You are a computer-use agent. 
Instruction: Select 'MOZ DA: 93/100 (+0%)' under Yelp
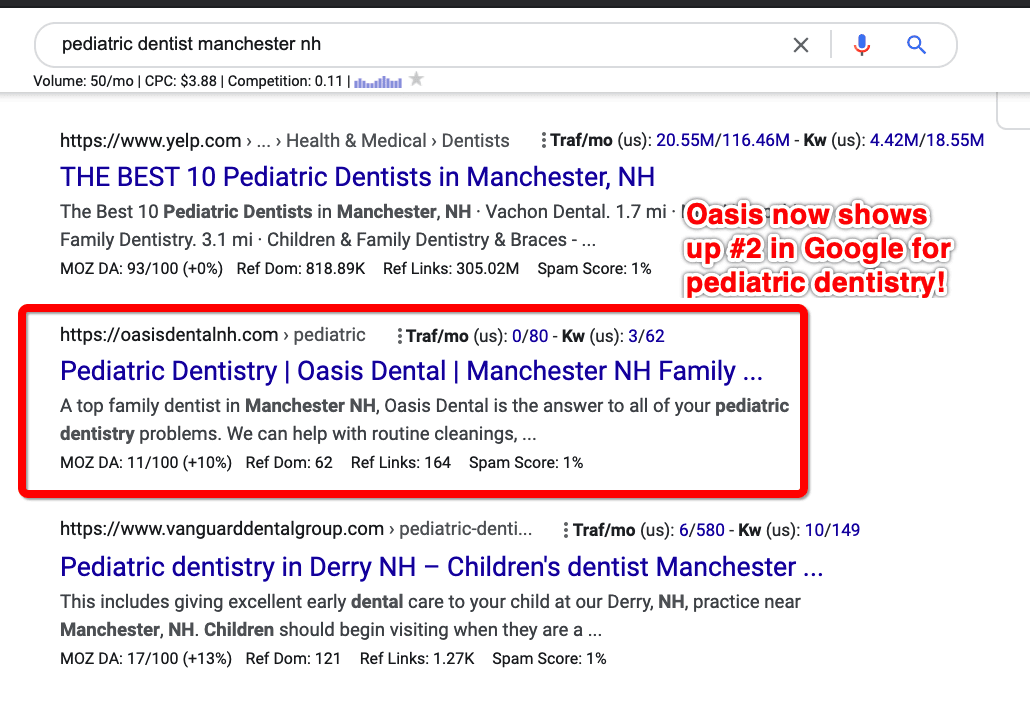(141, 269)
